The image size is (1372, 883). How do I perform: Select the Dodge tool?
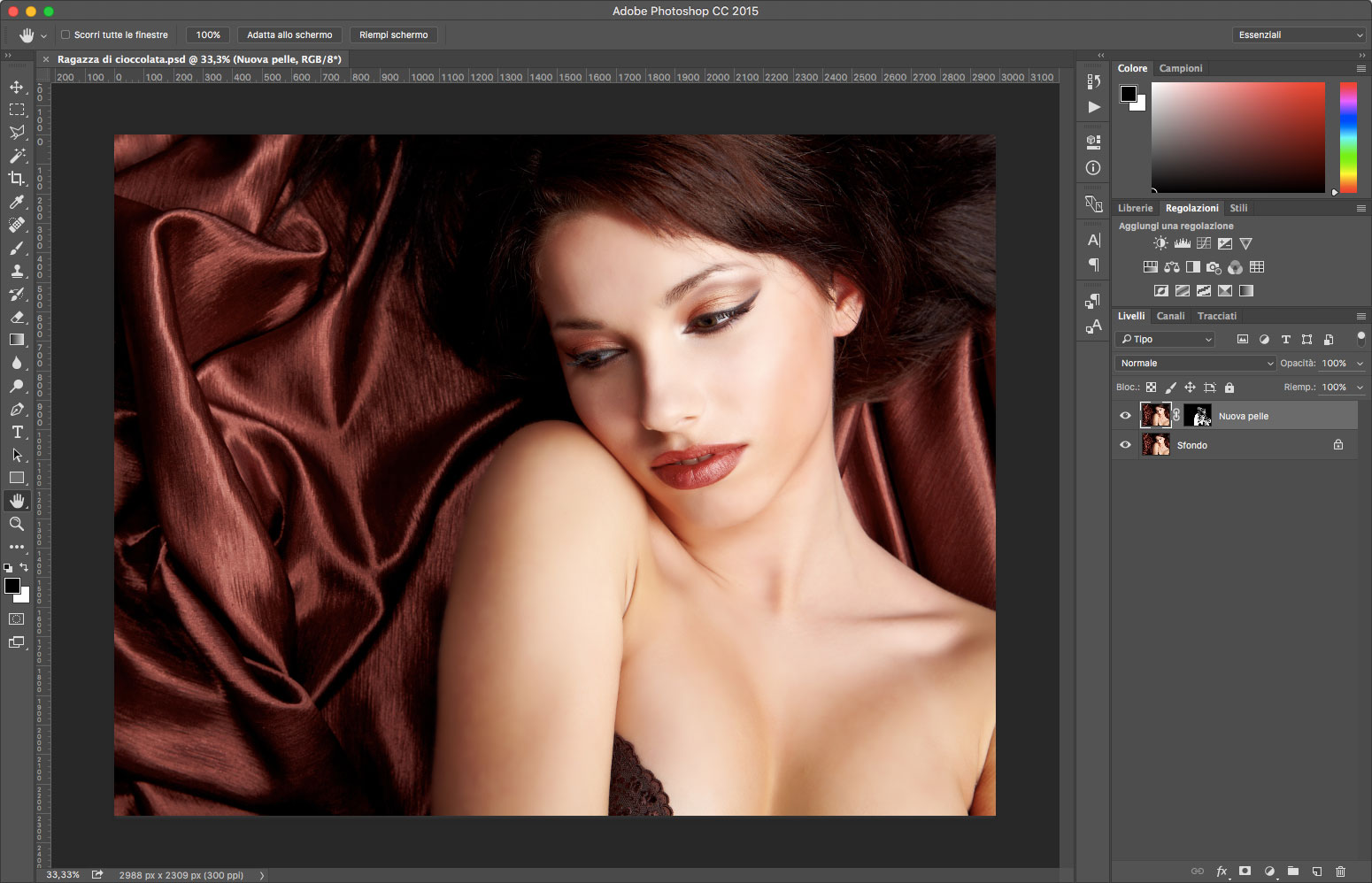coord(17,386)
